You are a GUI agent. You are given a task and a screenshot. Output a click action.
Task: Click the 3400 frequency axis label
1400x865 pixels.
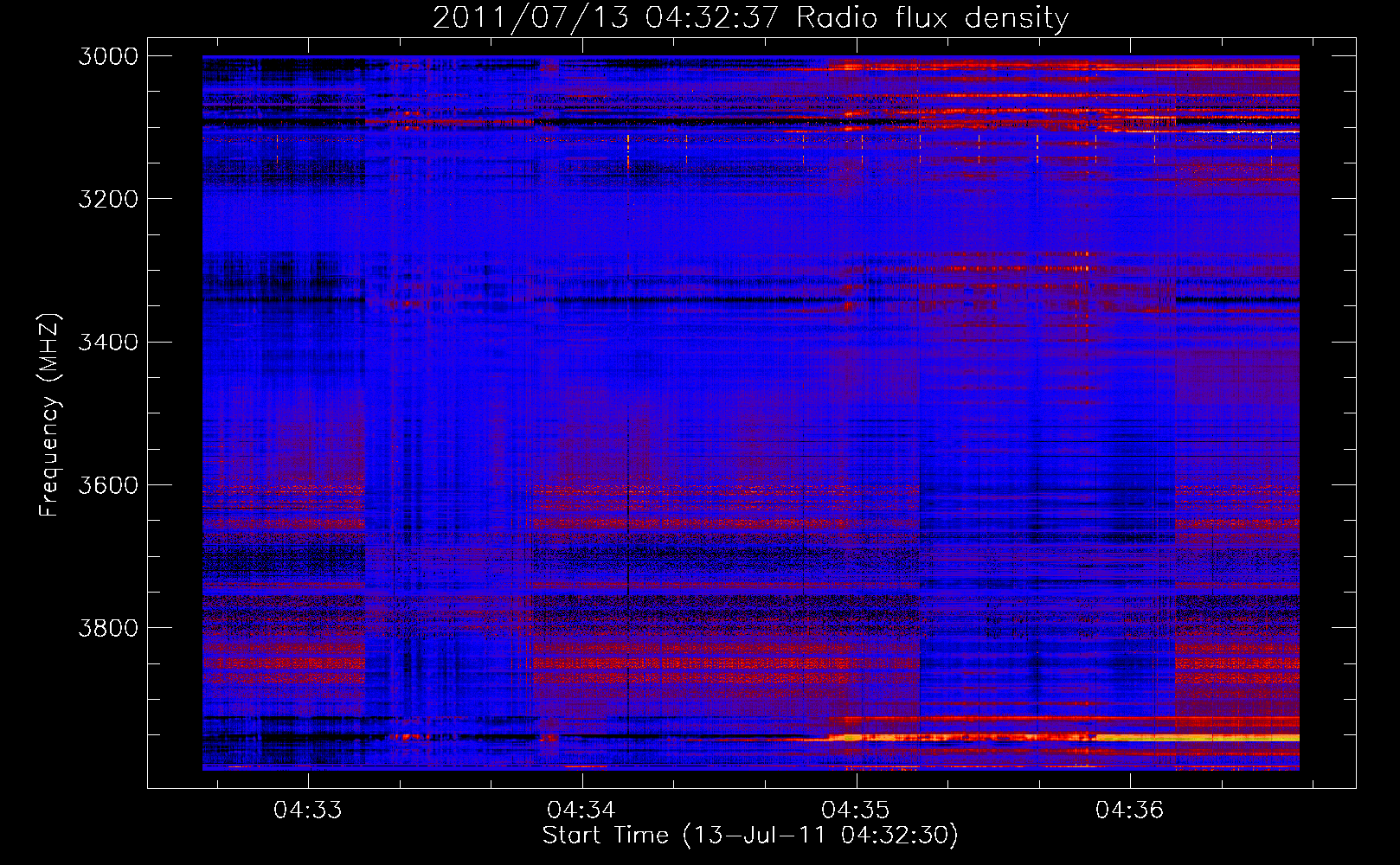[108, 343]
